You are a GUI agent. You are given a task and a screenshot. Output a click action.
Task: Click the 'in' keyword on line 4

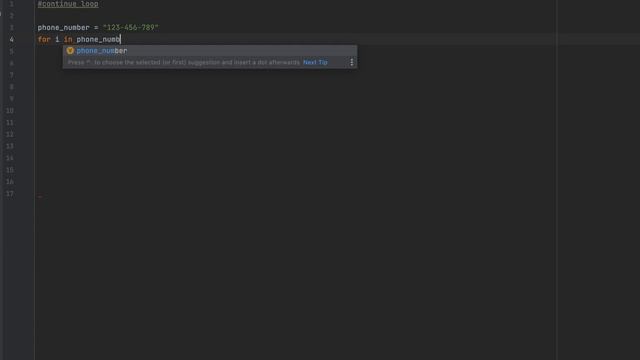[68, 39]
